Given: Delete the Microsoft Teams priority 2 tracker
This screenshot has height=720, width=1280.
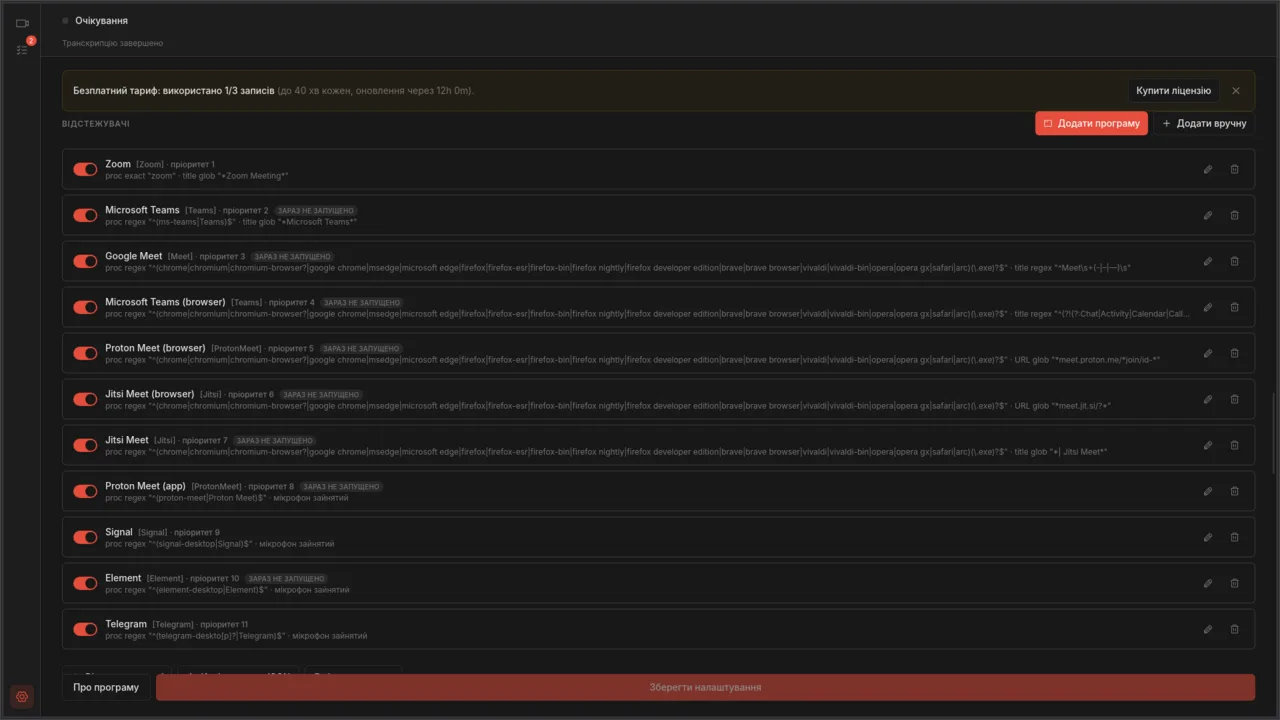Looking at the screenshot, I should point(1234,215).
